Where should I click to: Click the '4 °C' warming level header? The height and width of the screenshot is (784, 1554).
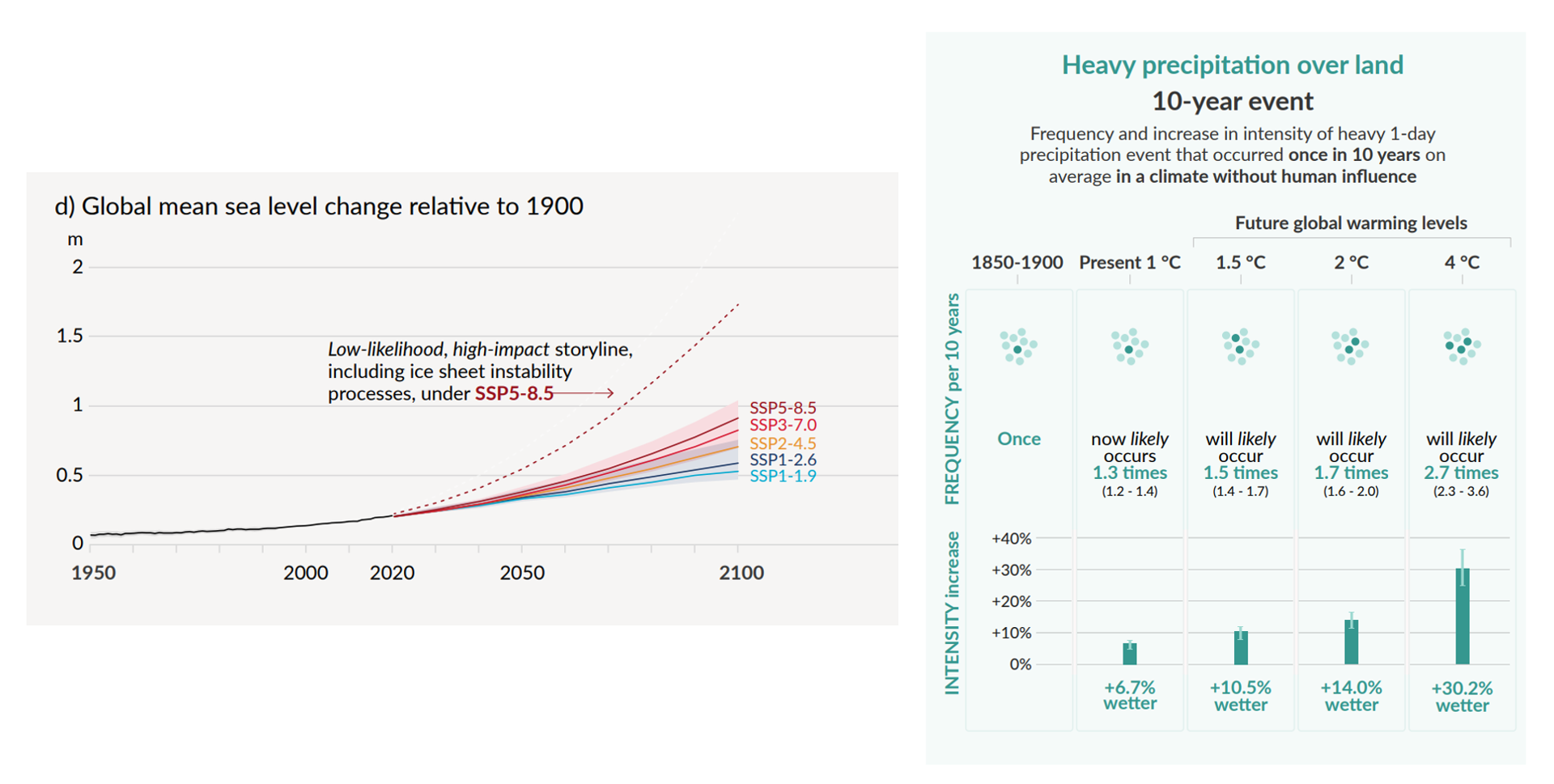tap(1461, 262)
